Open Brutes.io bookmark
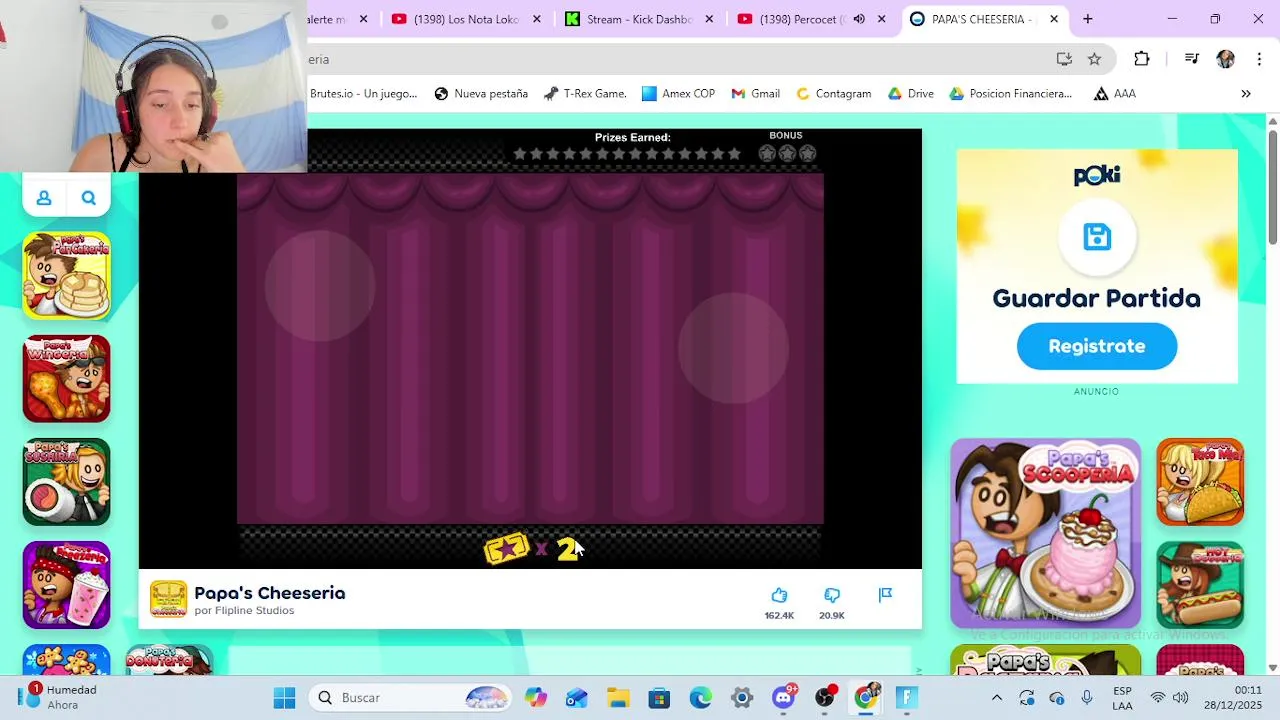The width and height of the screenshot is (1280, 720). coord(363,94)
